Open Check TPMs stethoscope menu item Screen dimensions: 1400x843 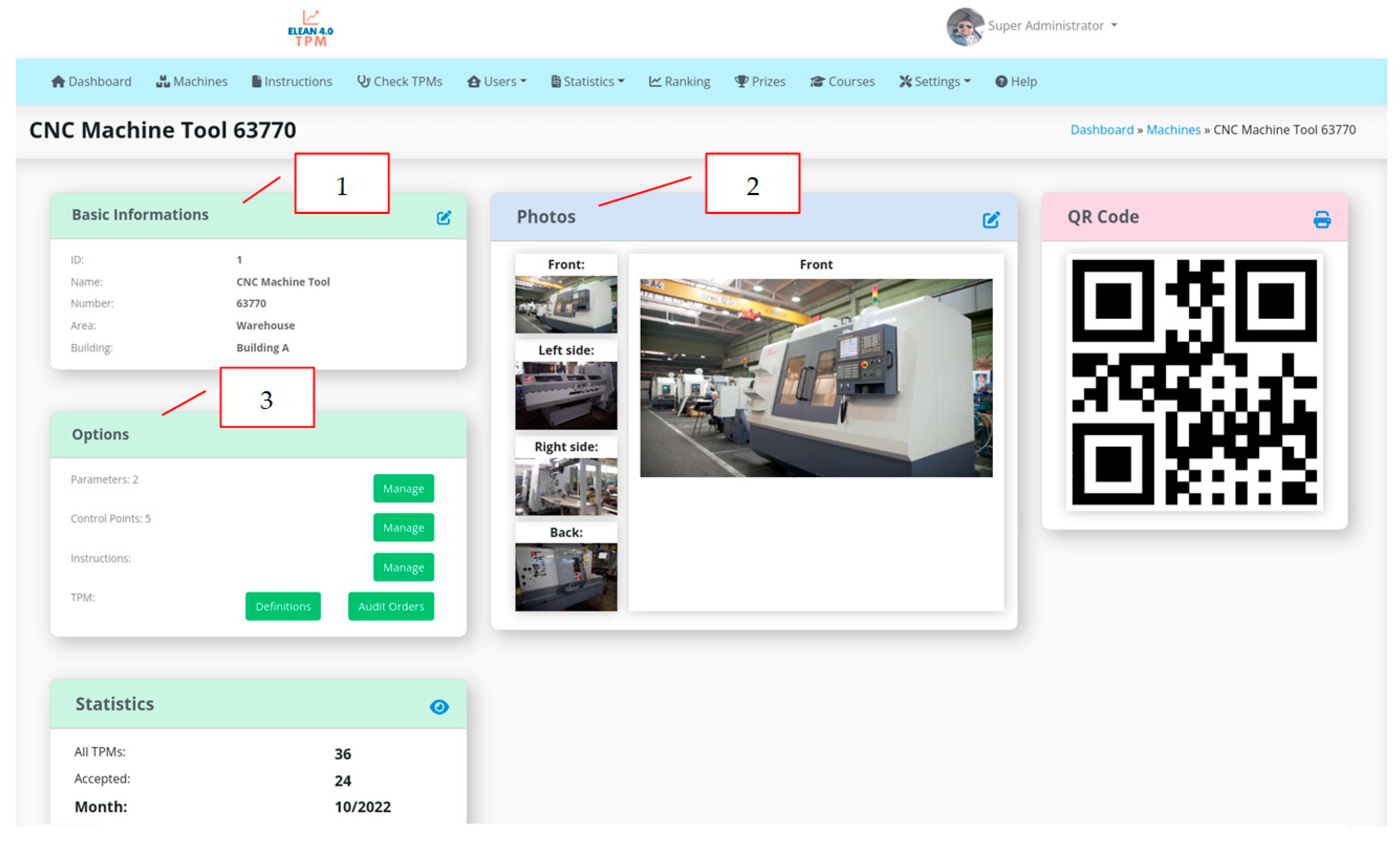pos(400,81)
